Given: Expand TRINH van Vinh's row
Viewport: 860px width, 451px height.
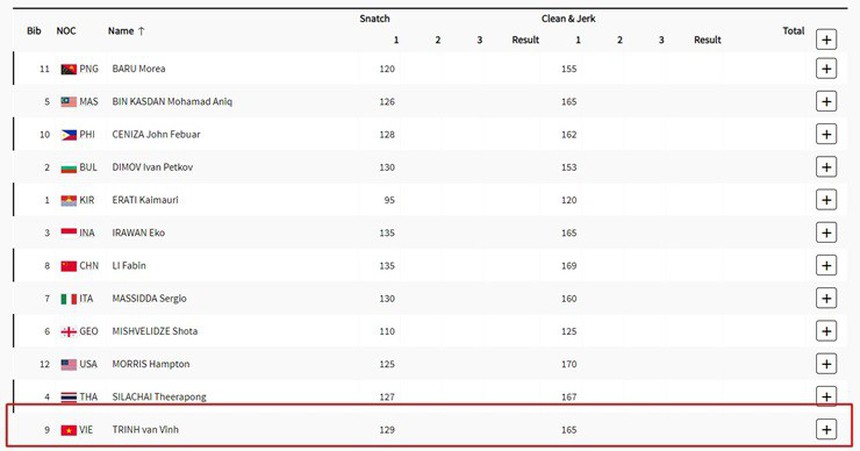Looking at the screenshot, I should click(x=826, y=430).
